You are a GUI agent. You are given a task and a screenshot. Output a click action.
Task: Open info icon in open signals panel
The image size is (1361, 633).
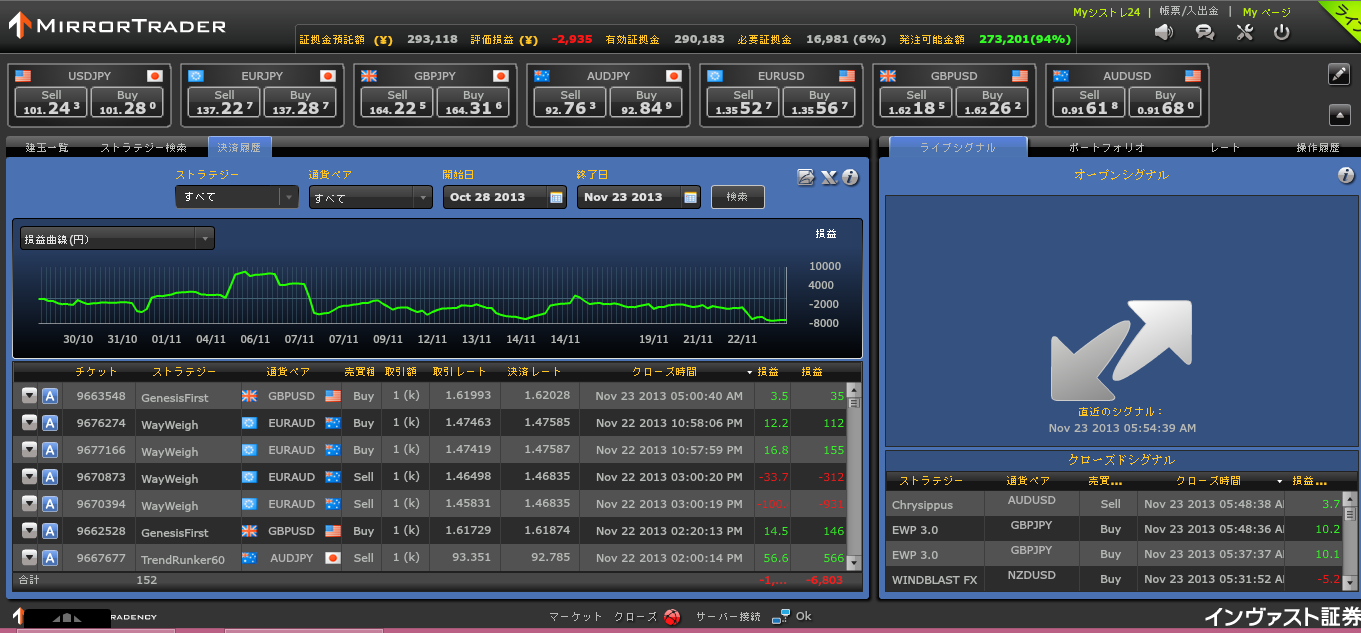tap(1346, 176)
